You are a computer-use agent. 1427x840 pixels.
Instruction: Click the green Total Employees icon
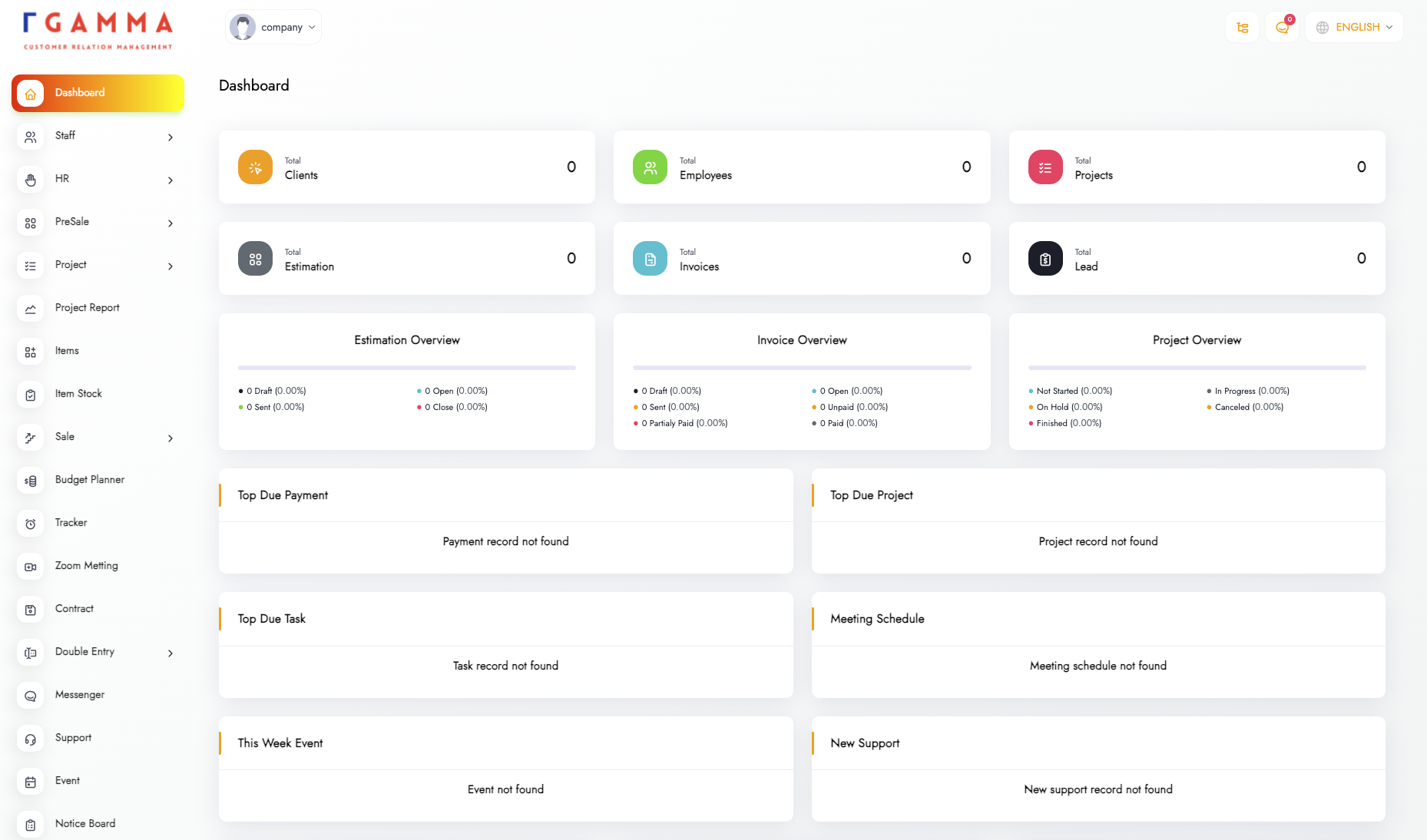(x=650, y=167)
